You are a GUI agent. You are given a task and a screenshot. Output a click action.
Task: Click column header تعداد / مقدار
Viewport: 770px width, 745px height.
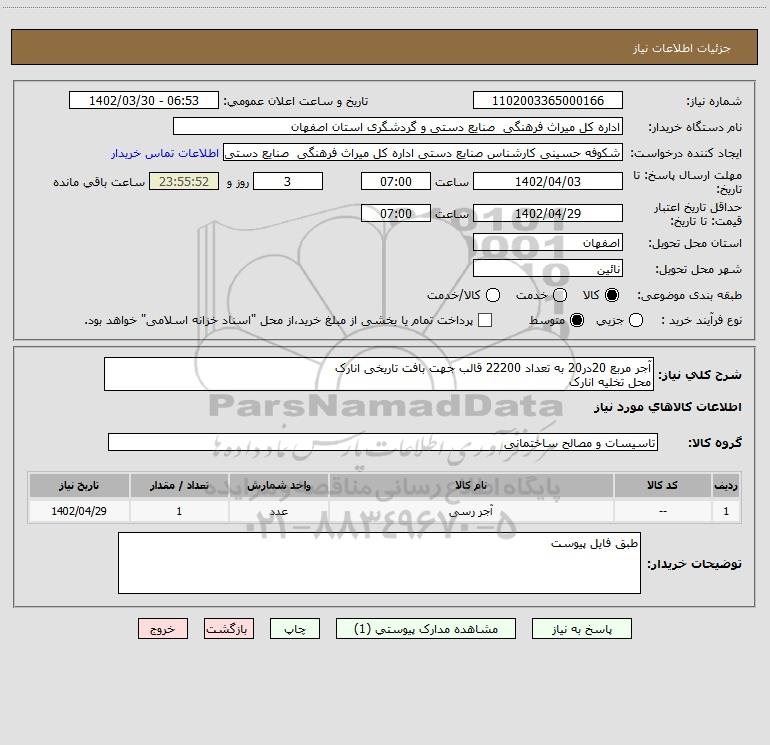point(179,485)
